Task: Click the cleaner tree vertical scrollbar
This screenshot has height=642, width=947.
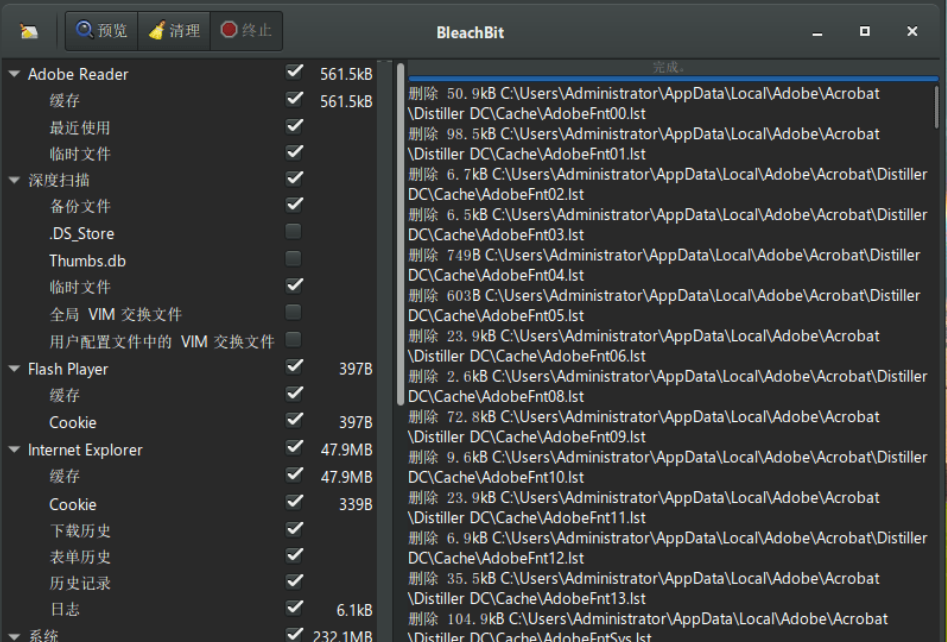Action: 400,234
